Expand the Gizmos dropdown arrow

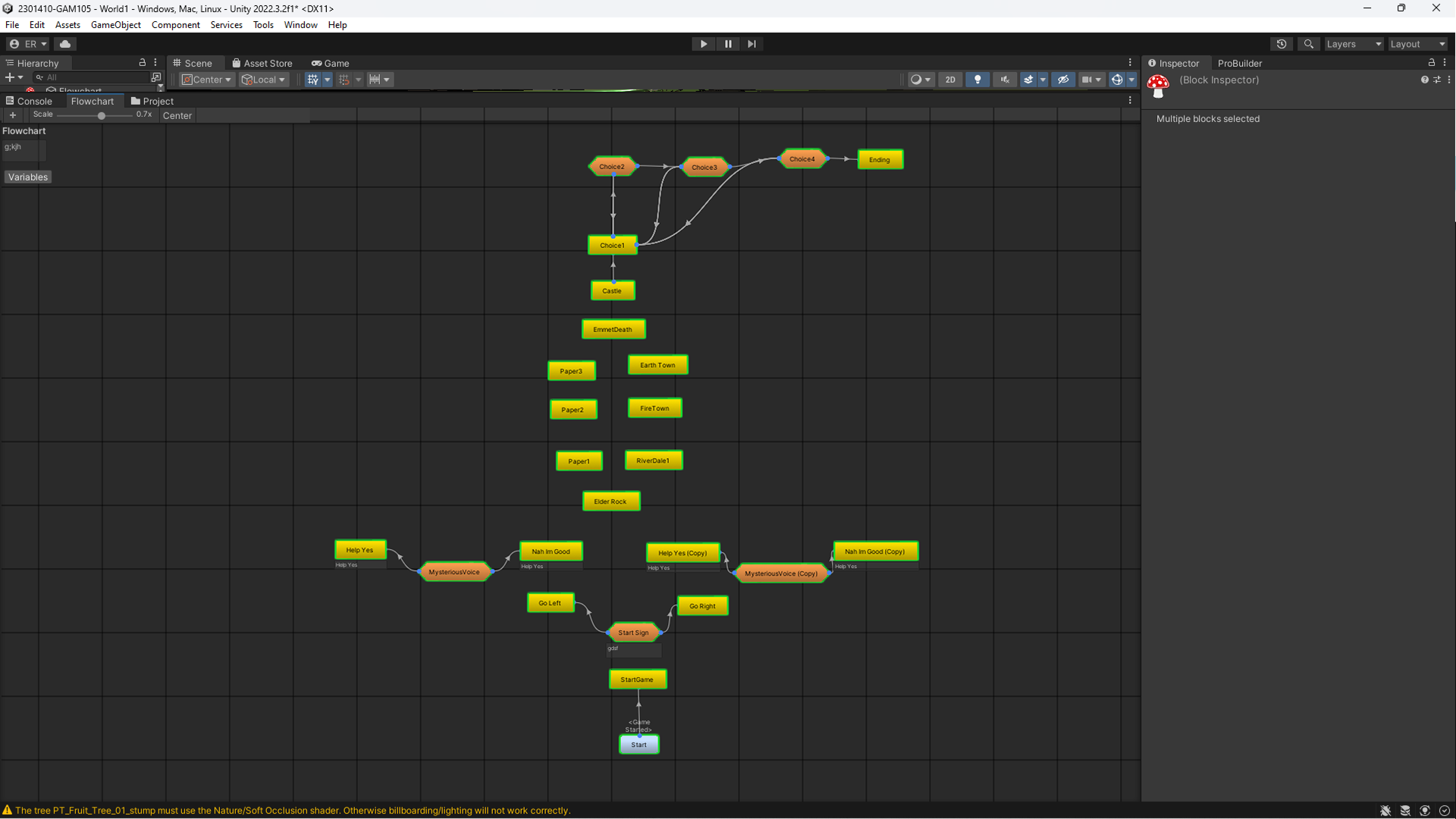coord(1131,80)
